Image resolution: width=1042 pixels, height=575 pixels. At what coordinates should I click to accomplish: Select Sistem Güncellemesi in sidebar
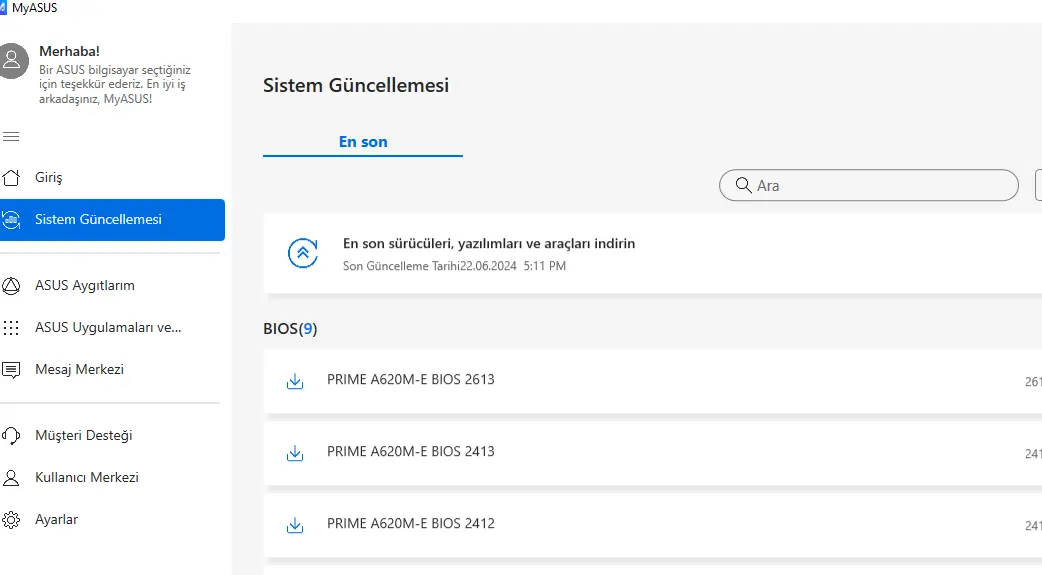(x=112, y=219)
